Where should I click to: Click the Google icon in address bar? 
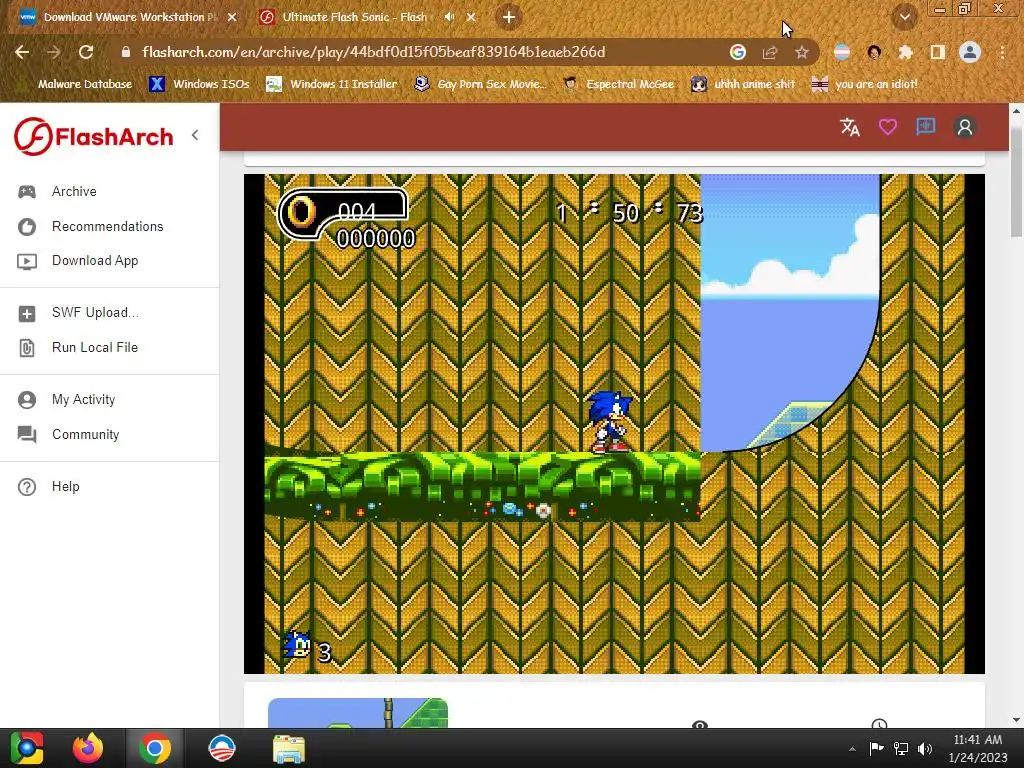[737, 52]
